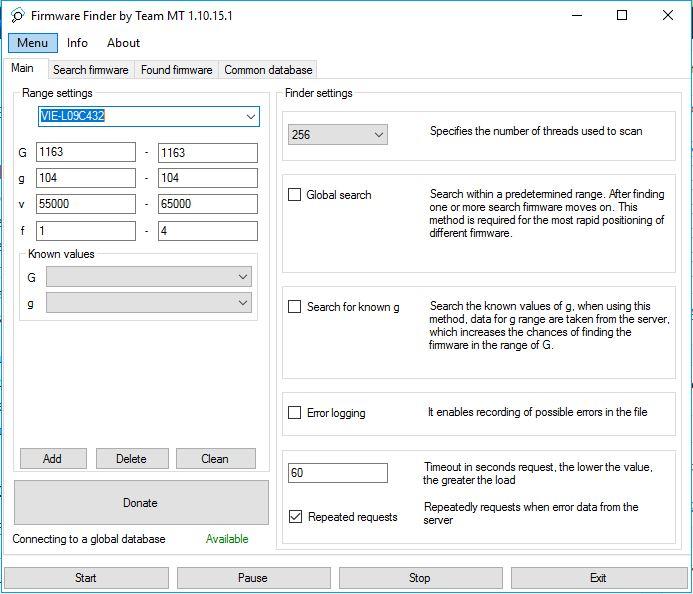Click the Range settings group label
The height and width of the screenshot is (594, 693).
click(57, 93)
